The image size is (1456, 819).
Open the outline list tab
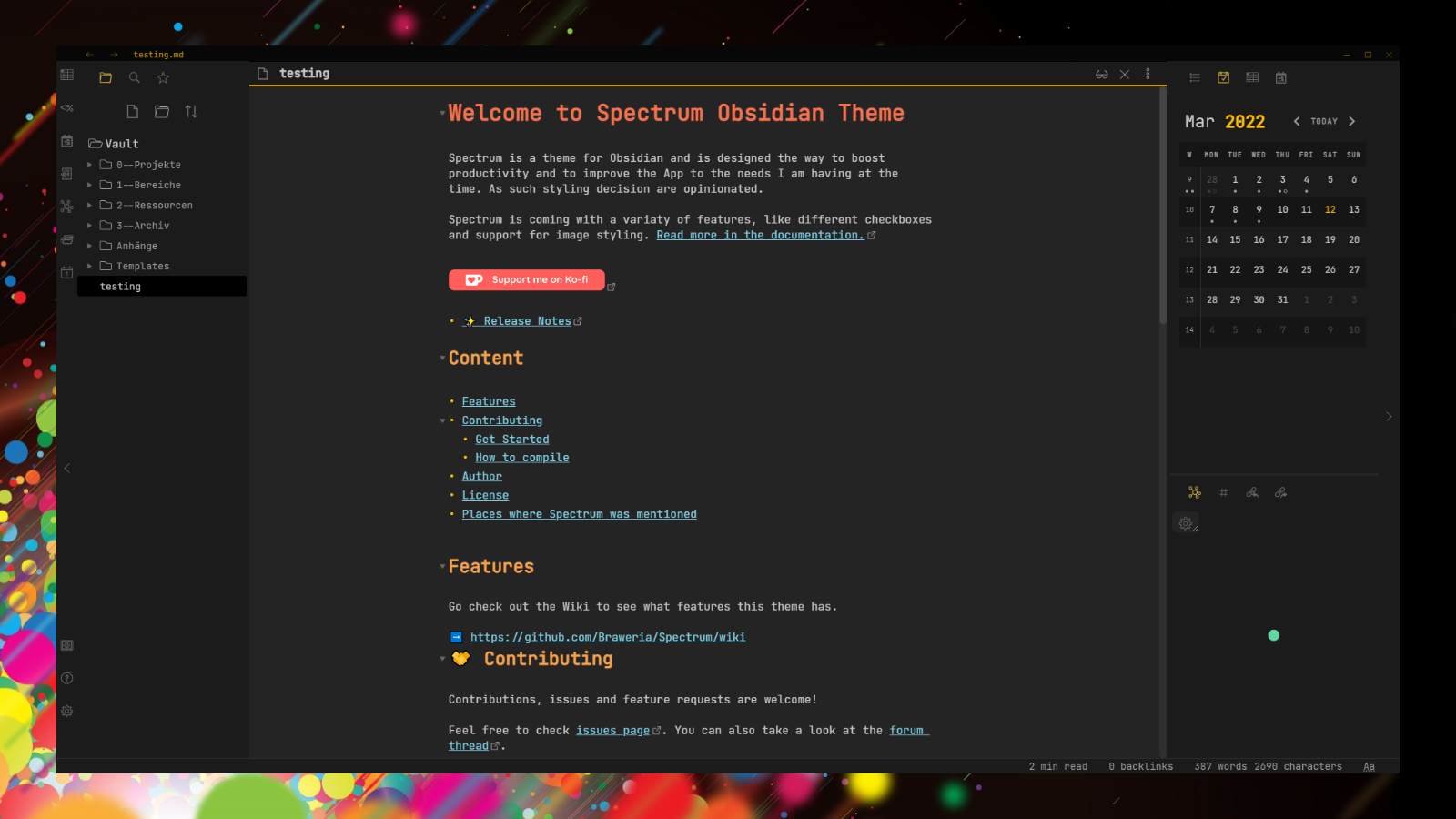1195,78
